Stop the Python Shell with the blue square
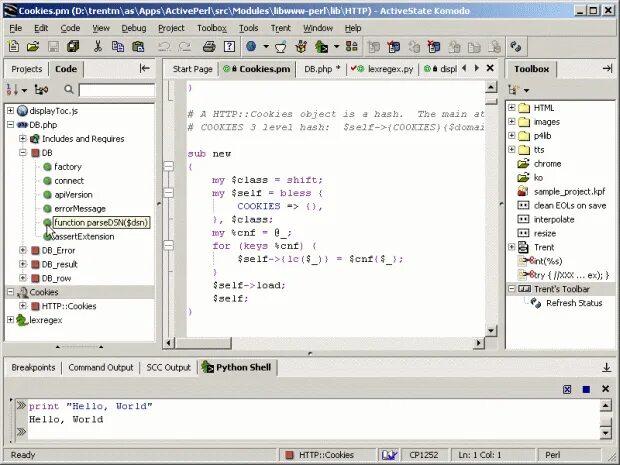 tap(586, 389)
